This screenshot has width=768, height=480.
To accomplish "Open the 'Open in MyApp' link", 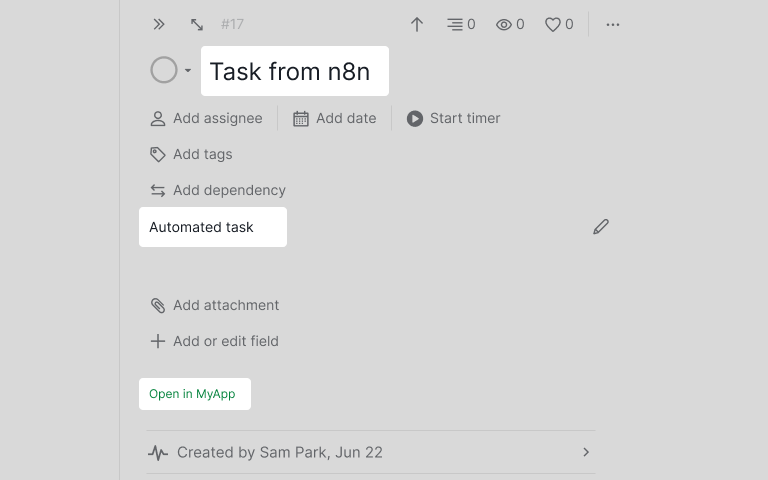I will coord(193,394).
